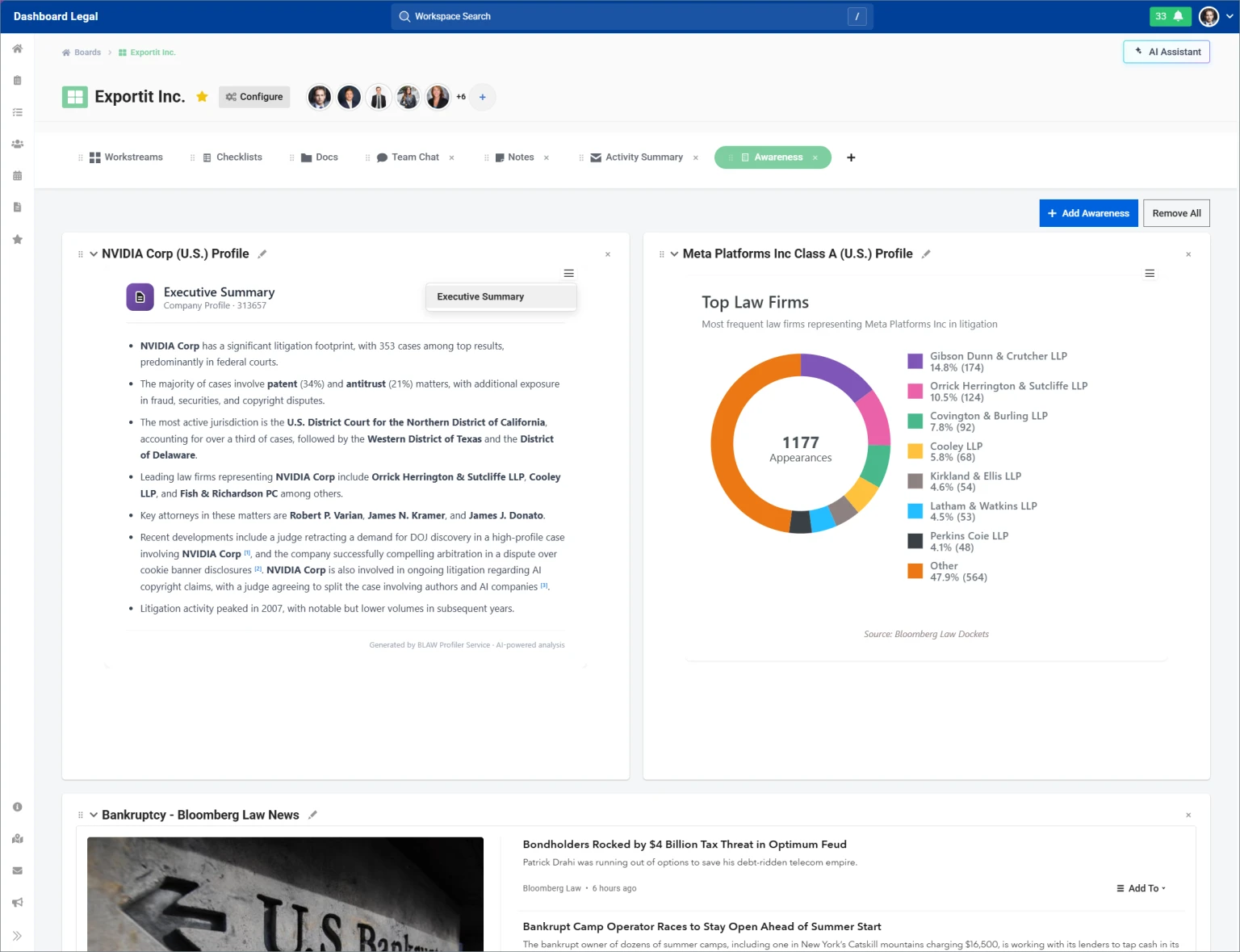Toggle the favorite star next to Exportit Inc.
The image size is (1240, 952).
tap(202, 97)
